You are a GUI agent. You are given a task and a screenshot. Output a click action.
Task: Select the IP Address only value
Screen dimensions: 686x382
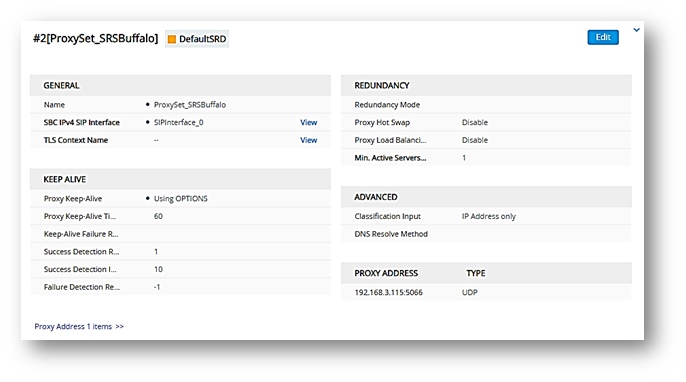(x=489, y=216)
